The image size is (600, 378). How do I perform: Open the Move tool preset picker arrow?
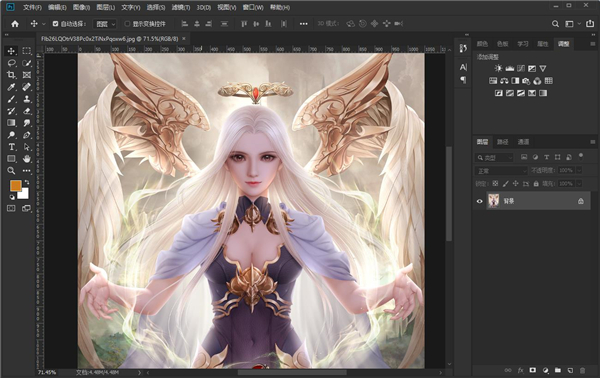coord(44,24)
